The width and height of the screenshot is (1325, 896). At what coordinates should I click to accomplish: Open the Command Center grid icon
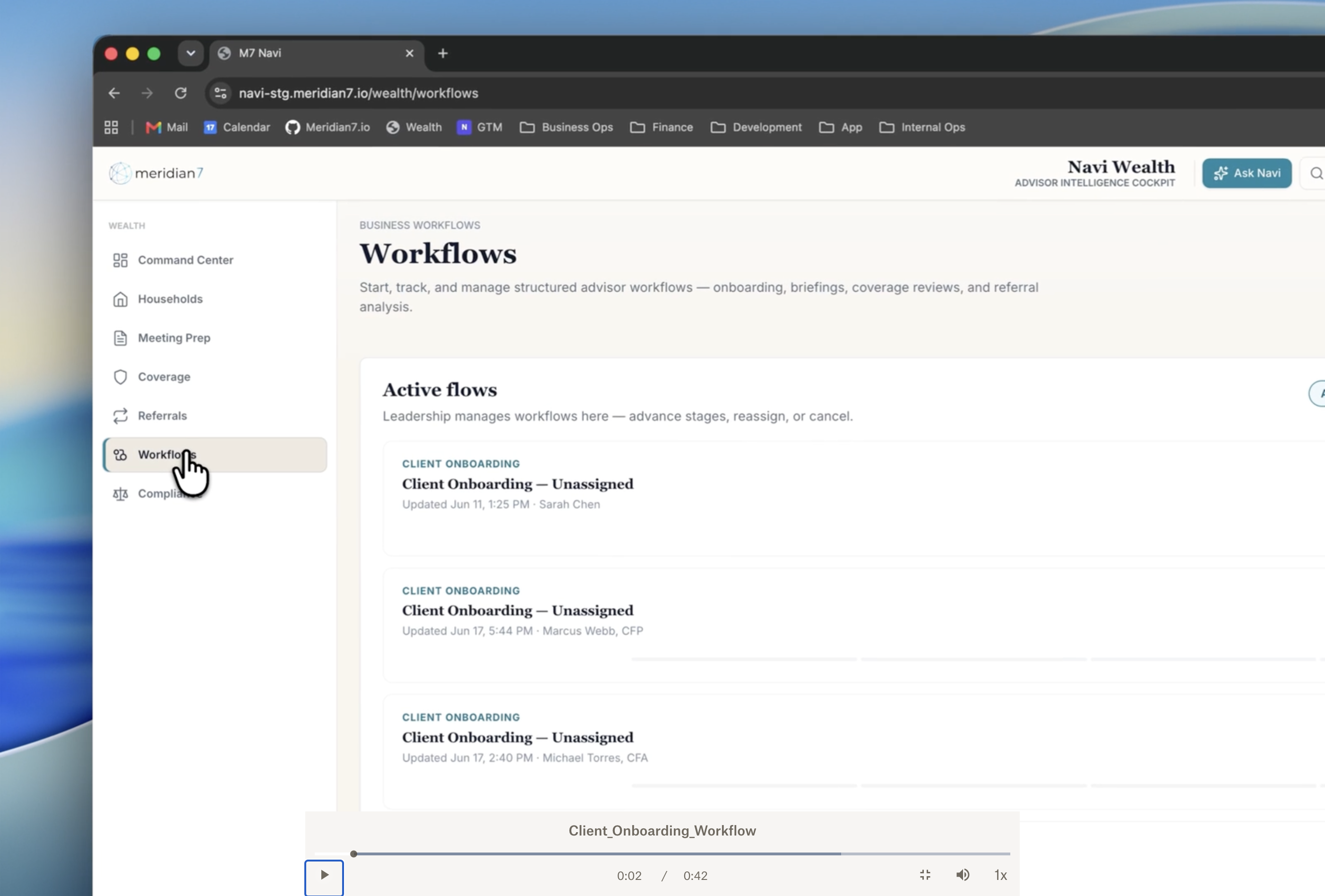120,260
